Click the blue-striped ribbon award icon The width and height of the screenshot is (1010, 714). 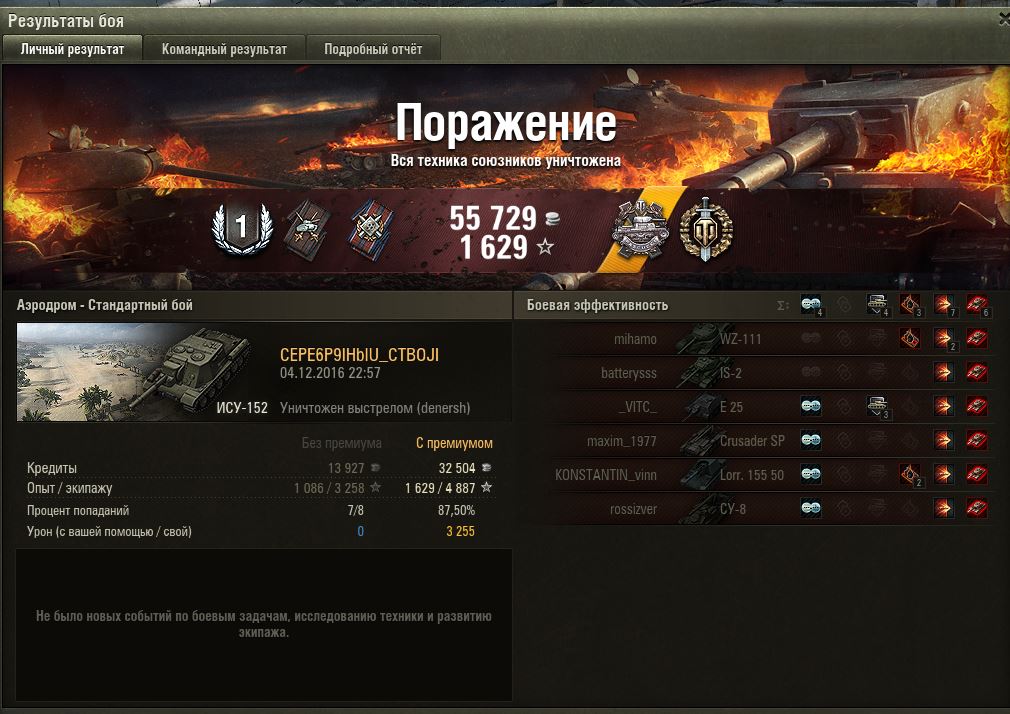tap(370, 229)
